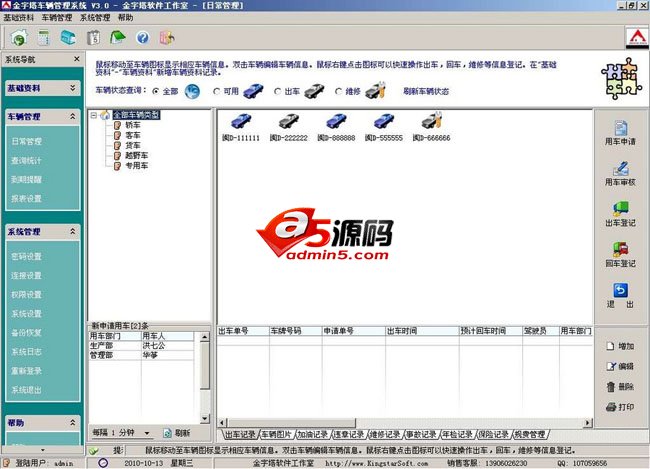
Task: Open 用车审核 review icon
Action: 621,169
